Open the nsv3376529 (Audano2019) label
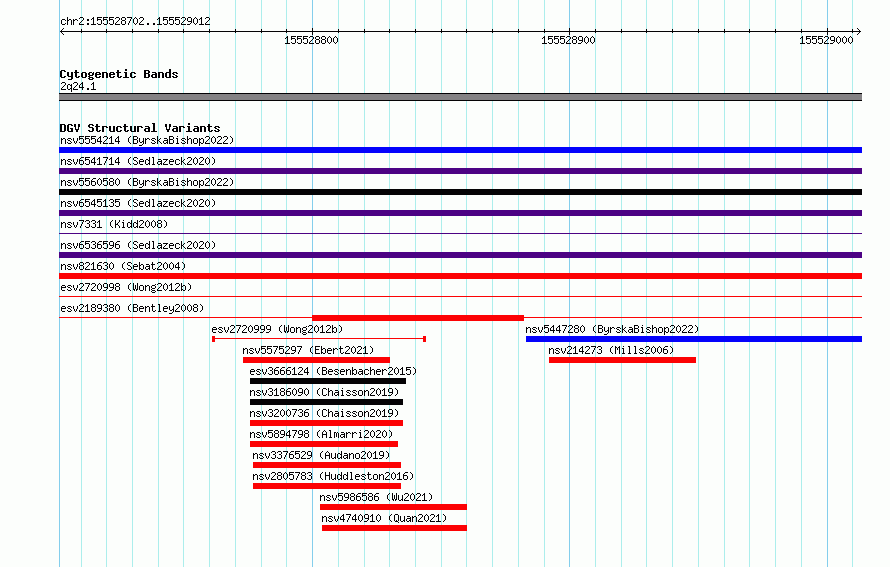The height and width of the screenshot is (567, 890). click(x=321, y=455)
